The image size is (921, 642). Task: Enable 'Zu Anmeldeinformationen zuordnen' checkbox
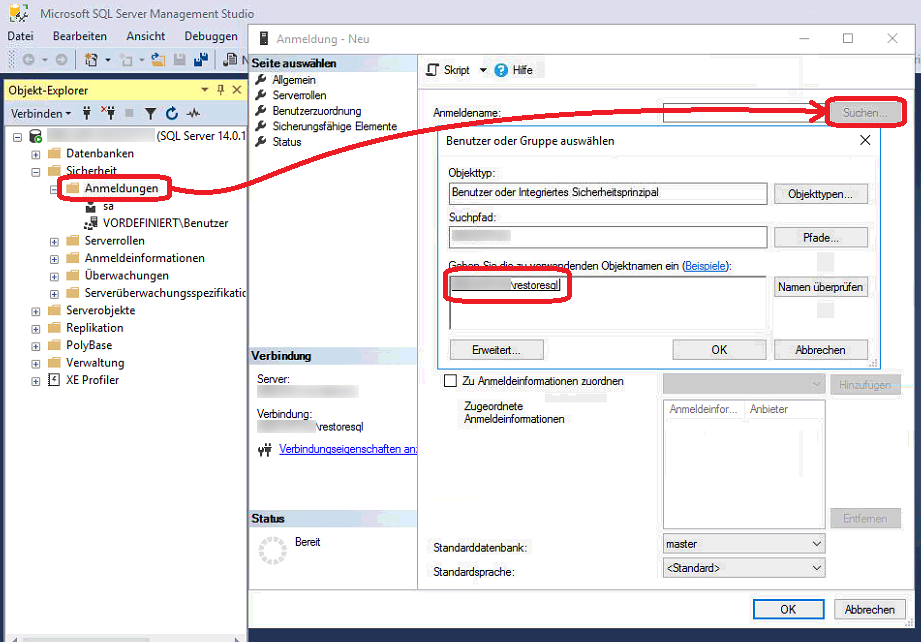450,381
